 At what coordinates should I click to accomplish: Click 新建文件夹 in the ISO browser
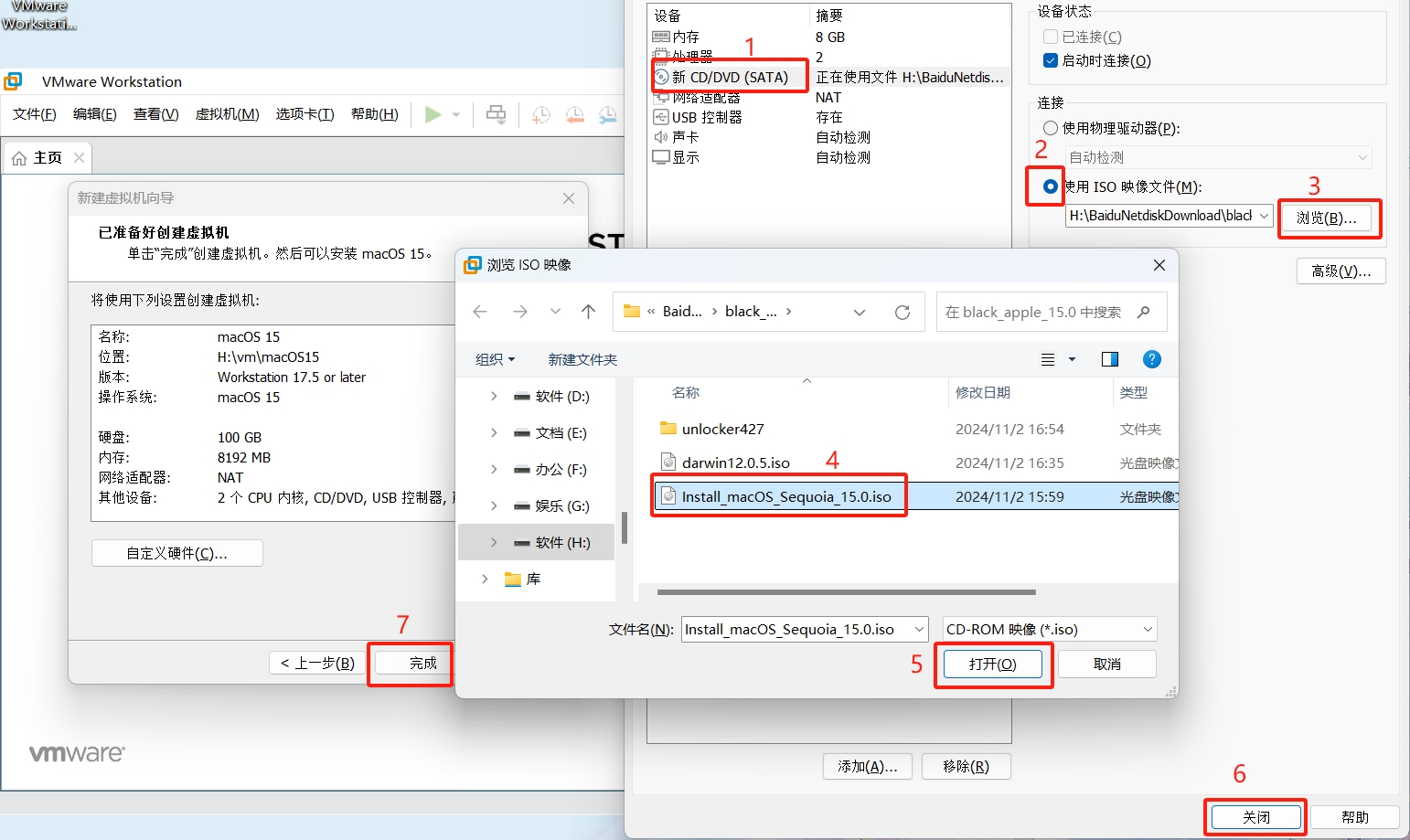(x=582, y=359)
